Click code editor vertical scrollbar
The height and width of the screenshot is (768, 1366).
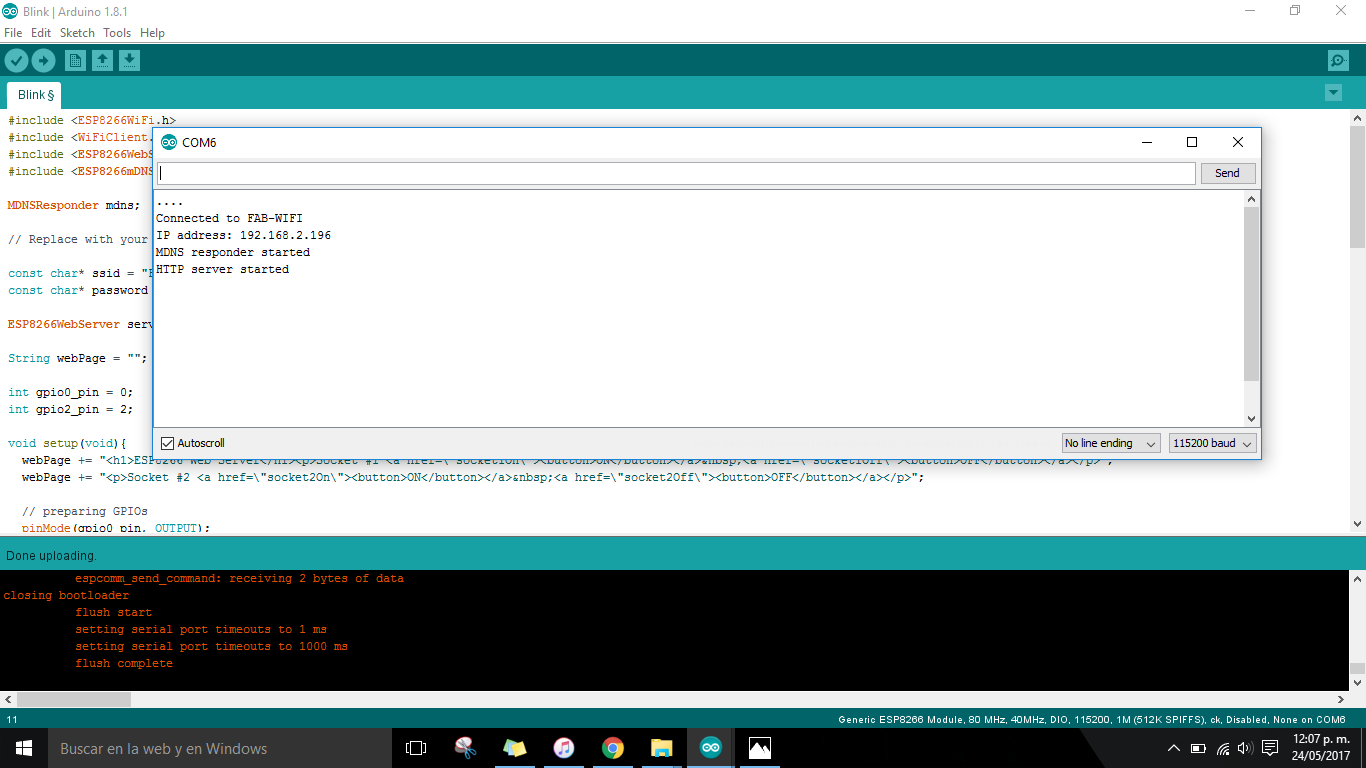point(1357,322)
